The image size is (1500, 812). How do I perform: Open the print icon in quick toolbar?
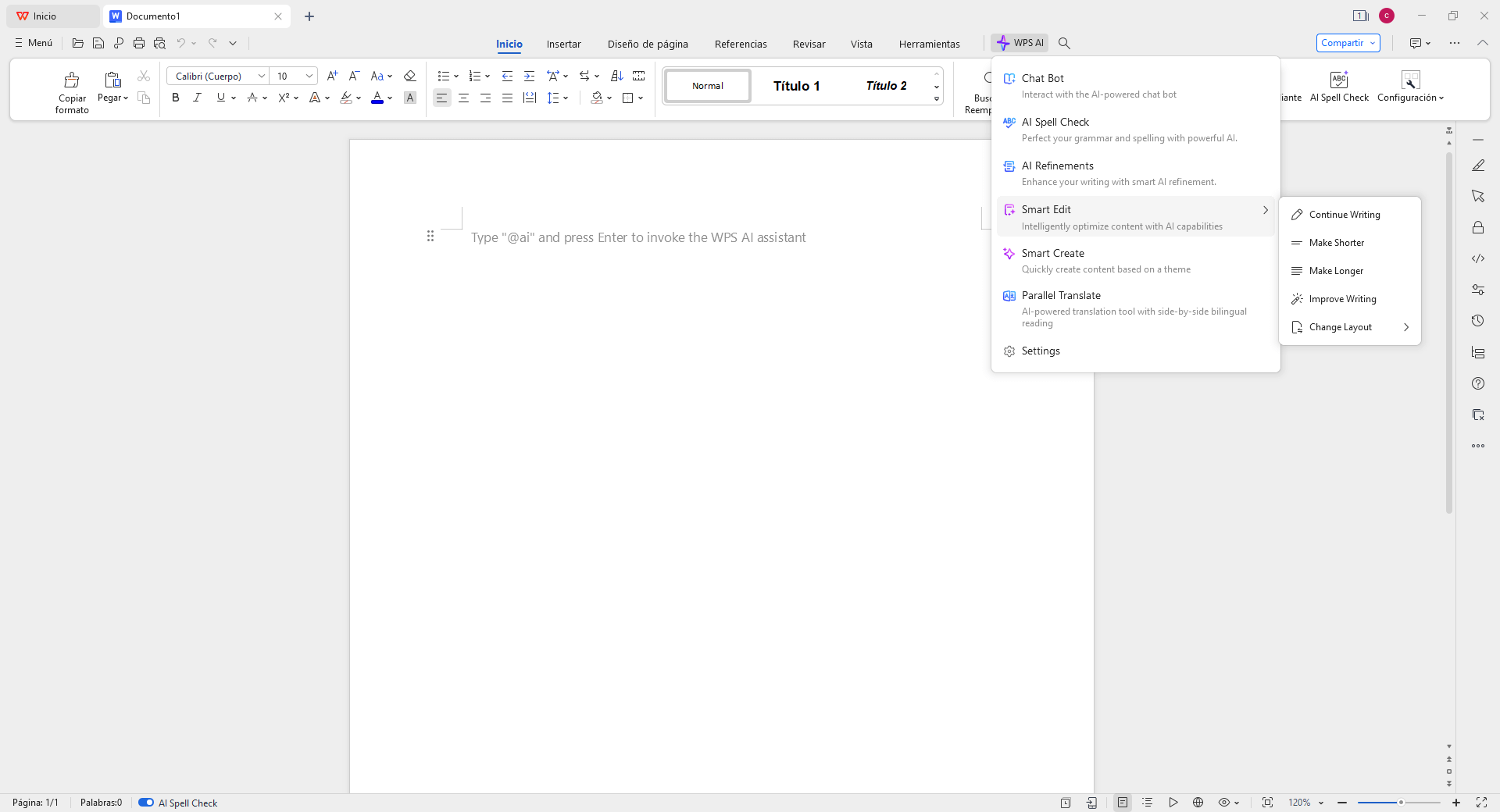tap(139, 43)
